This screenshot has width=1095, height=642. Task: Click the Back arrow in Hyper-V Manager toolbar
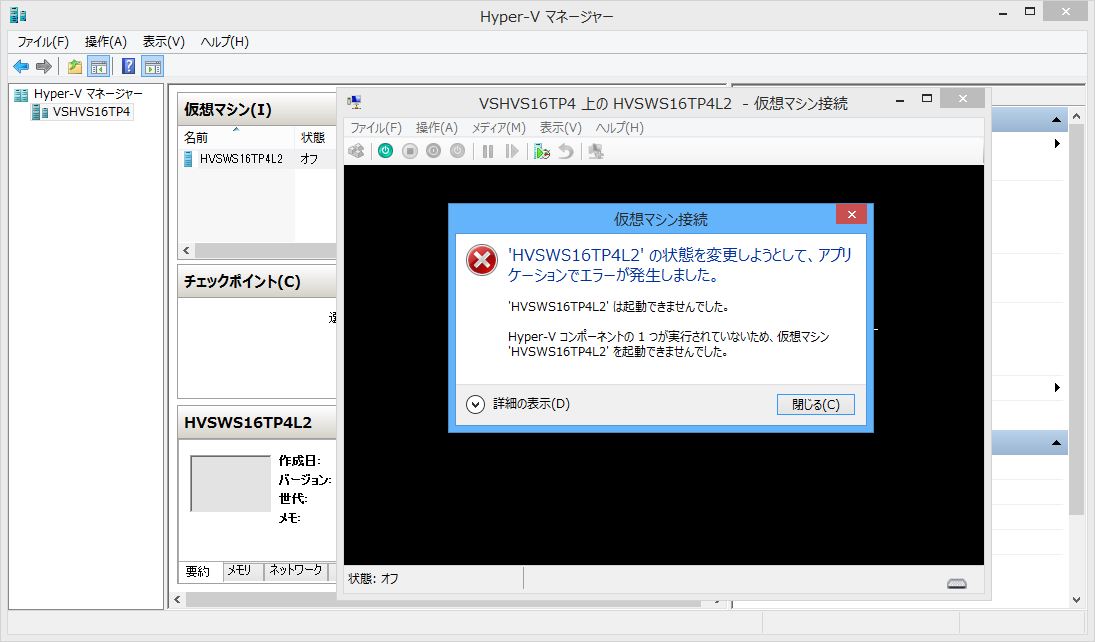[21, 67]
